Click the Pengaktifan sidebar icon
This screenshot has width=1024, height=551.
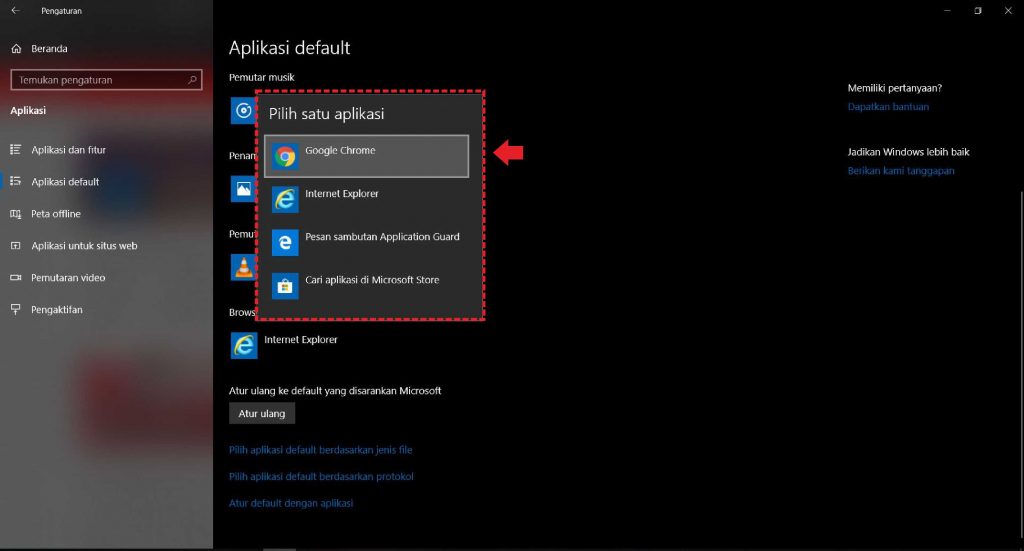16,309
